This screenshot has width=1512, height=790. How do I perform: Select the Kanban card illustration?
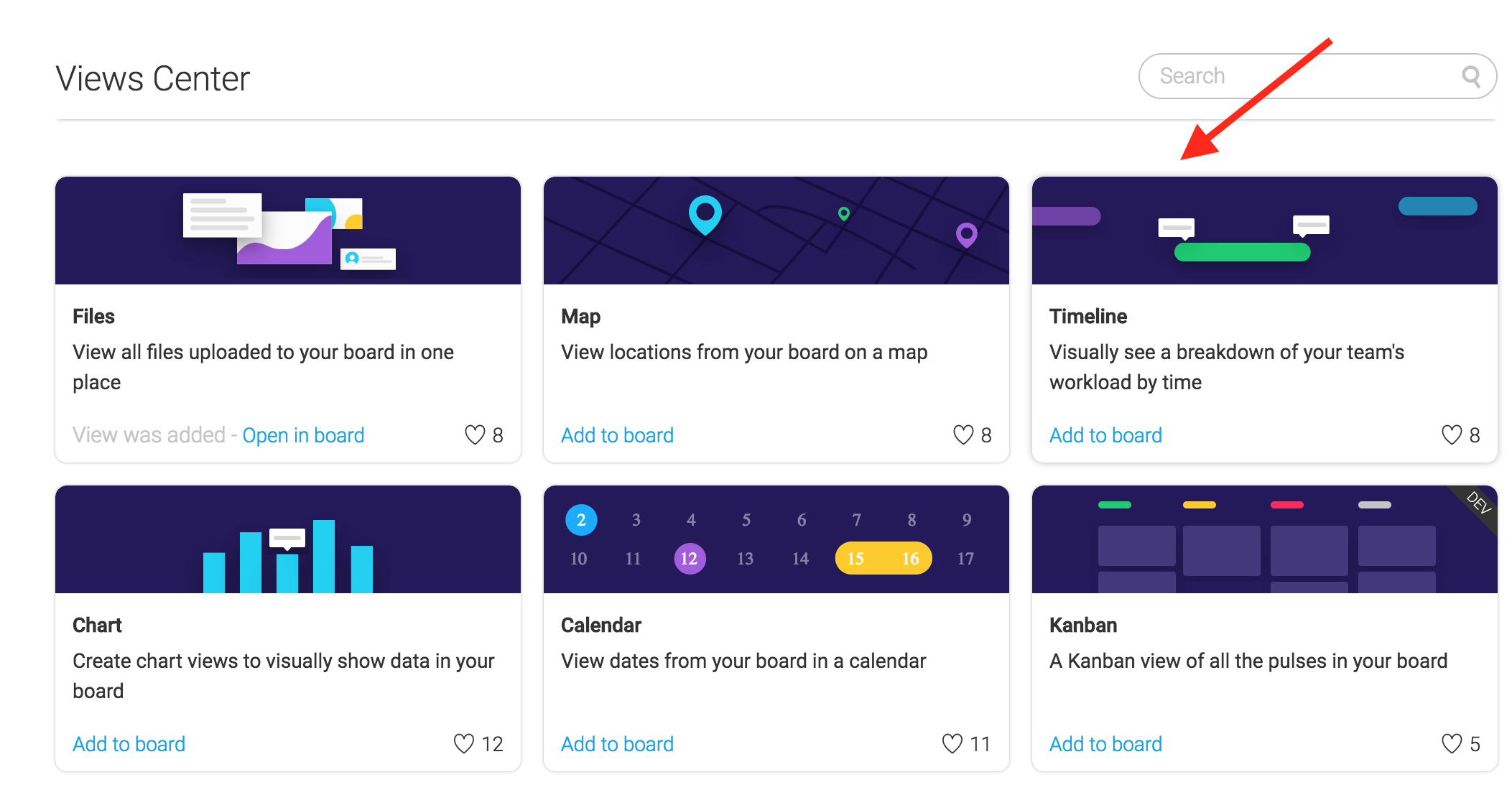[x=1265, y=539]
